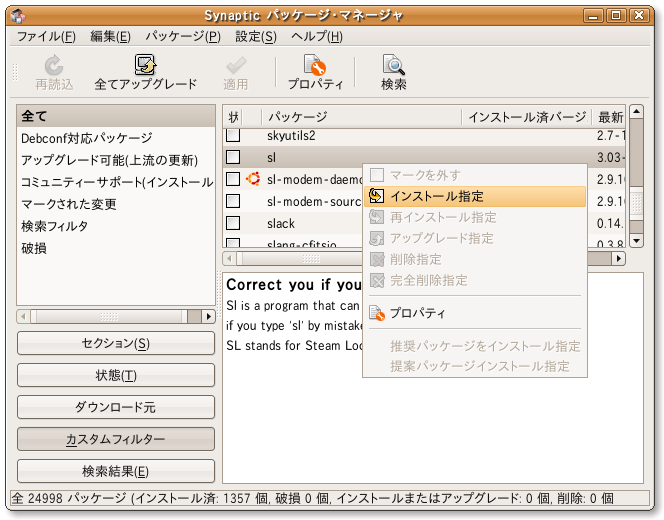664x520 pixels.
Task: Click icon beside アップグレード指定
Action: (x=376, y=238)
